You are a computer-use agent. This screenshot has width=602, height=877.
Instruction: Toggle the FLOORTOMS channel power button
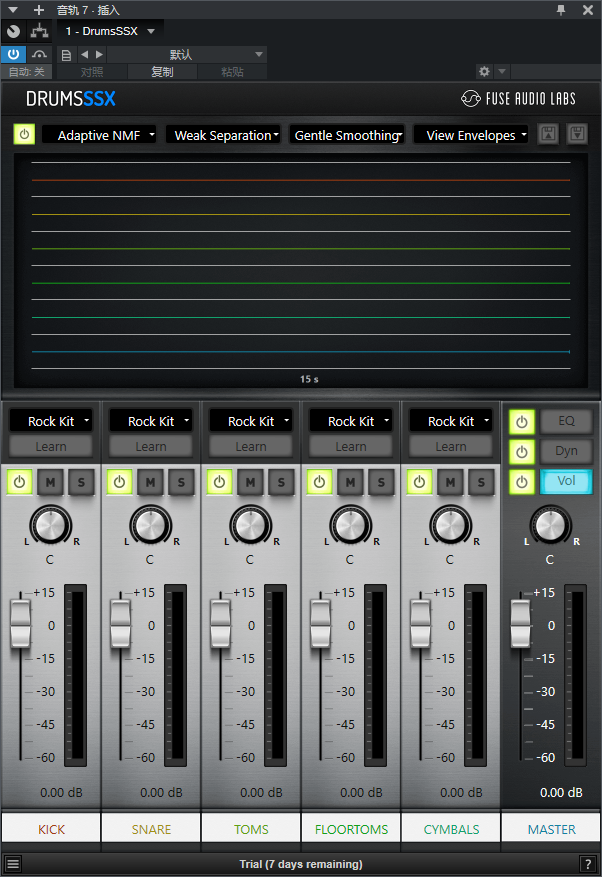(319, 482)
